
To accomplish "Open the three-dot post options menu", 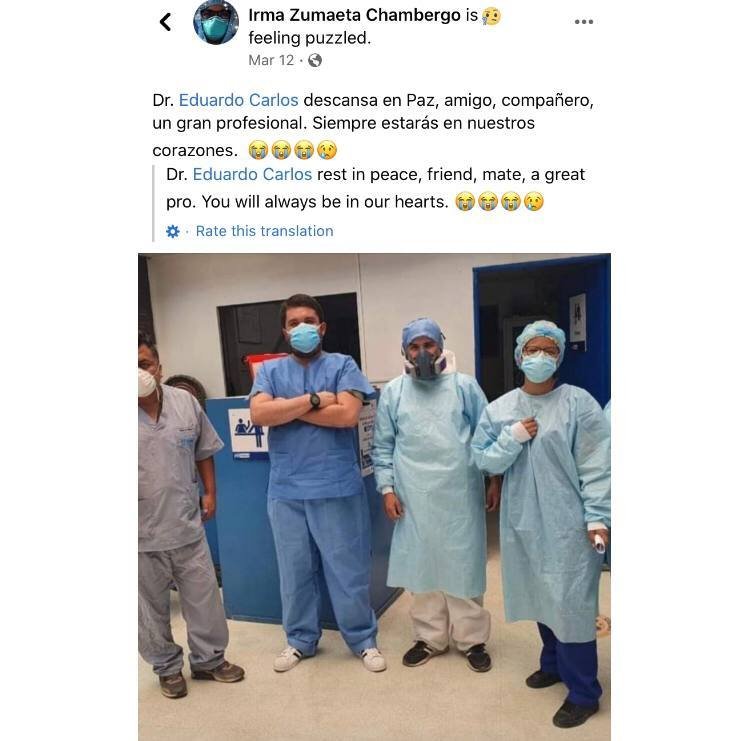I will coord(584,22).
